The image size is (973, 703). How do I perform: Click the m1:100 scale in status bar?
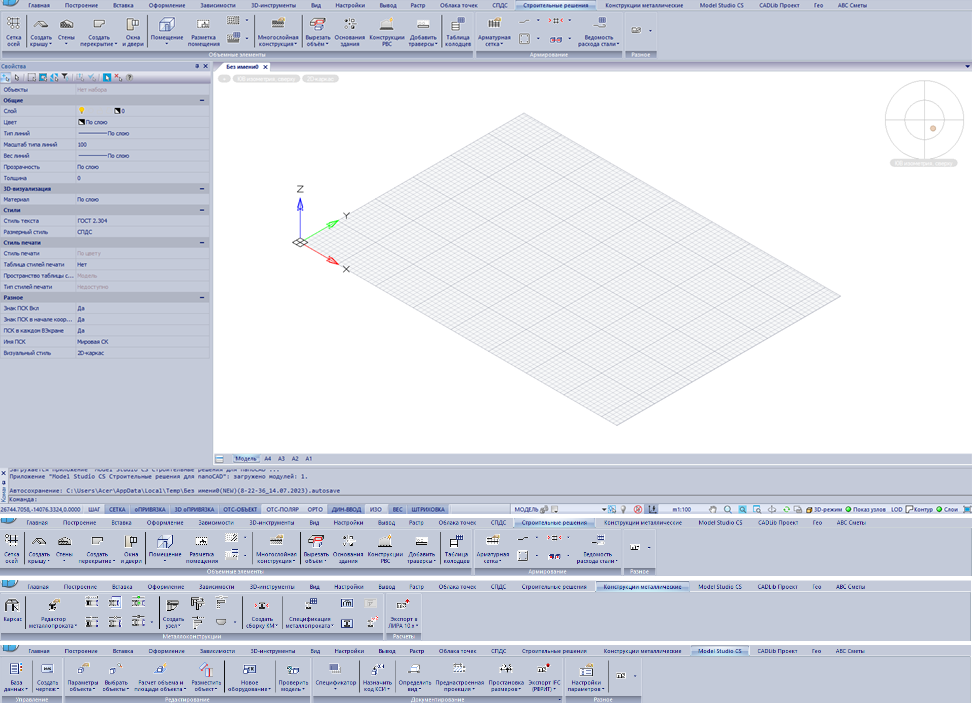click(x=681, y=509)
